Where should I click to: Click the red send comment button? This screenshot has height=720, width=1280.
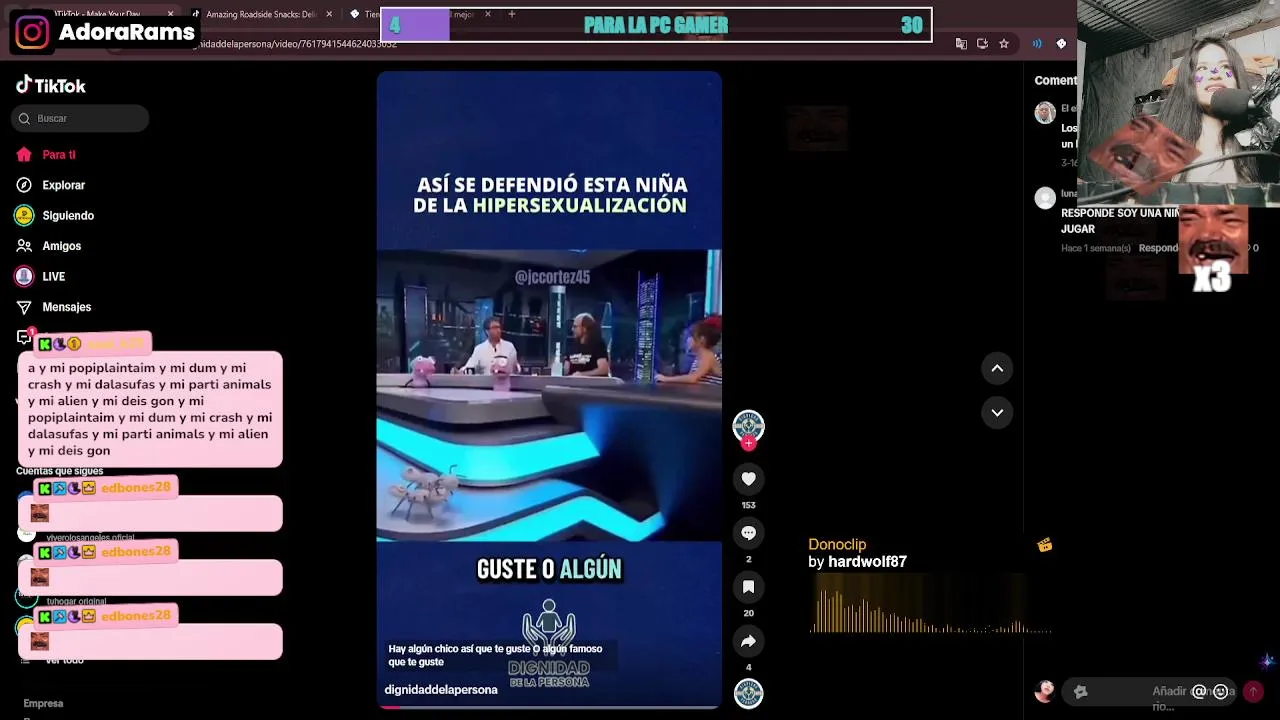pos(1253,691)
